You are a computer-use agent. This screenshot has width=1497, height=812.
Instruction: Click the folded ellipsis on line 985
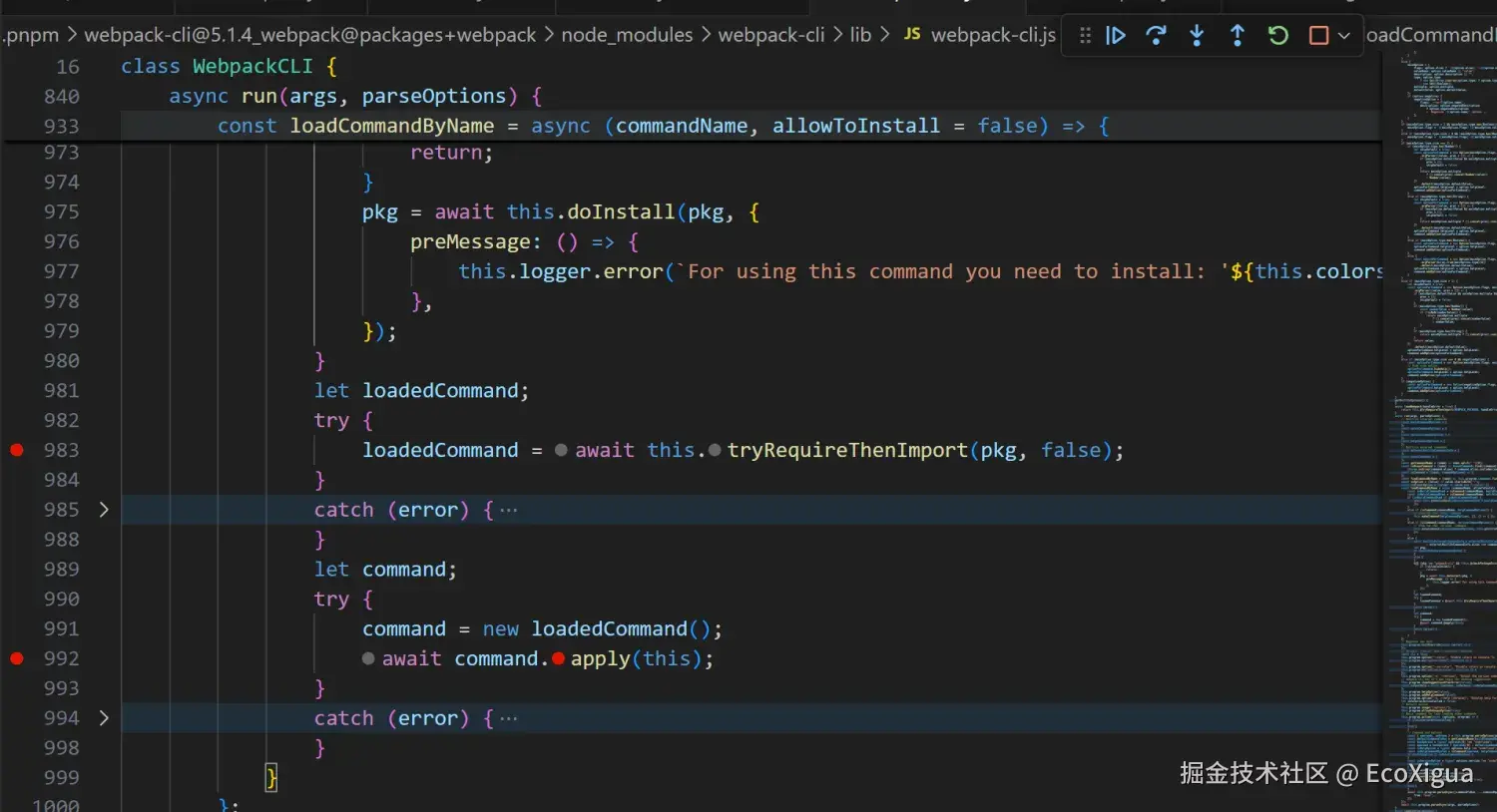tap(509, 510)
